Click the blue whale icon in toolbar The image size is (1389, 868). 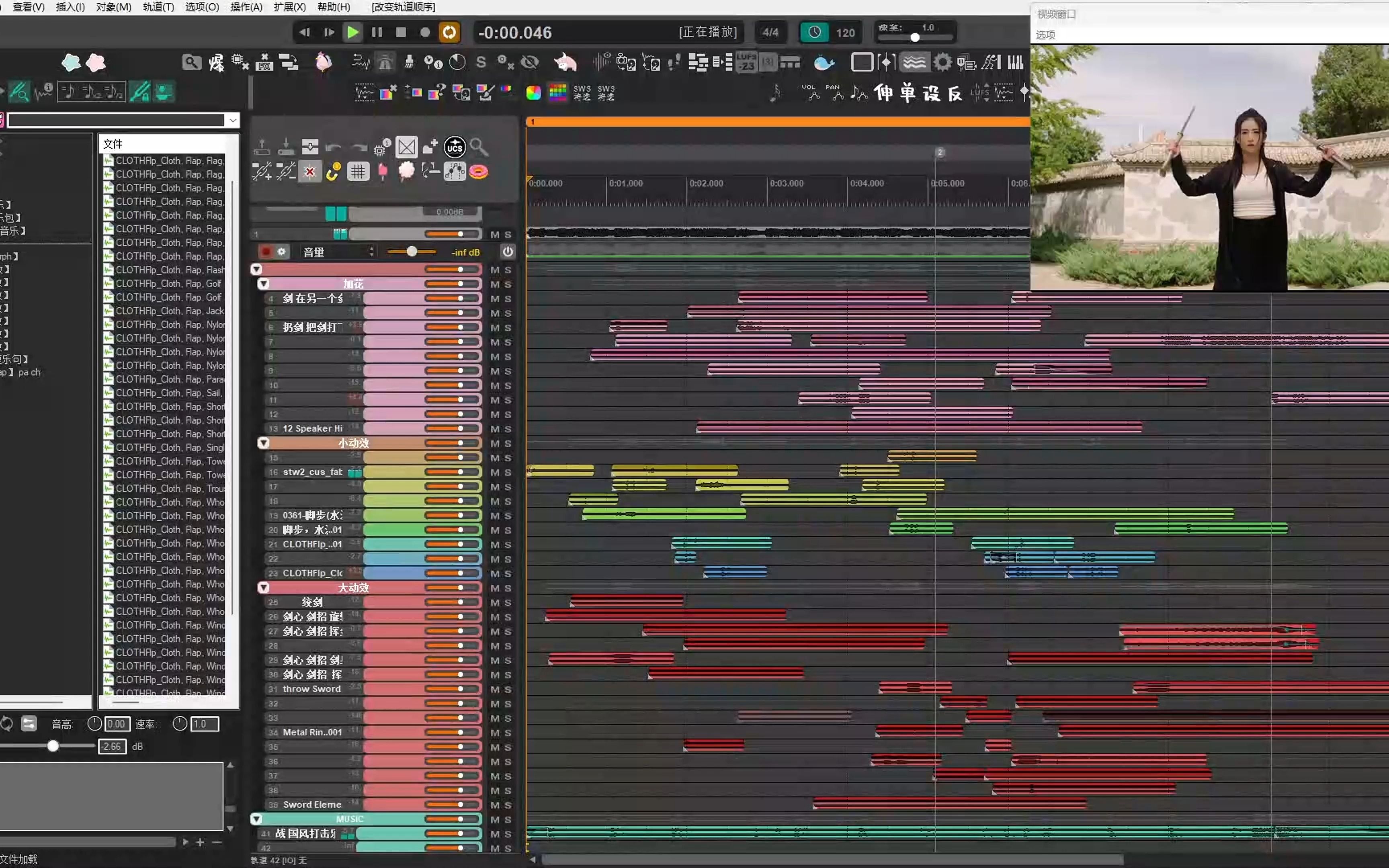tap(824, 62)
